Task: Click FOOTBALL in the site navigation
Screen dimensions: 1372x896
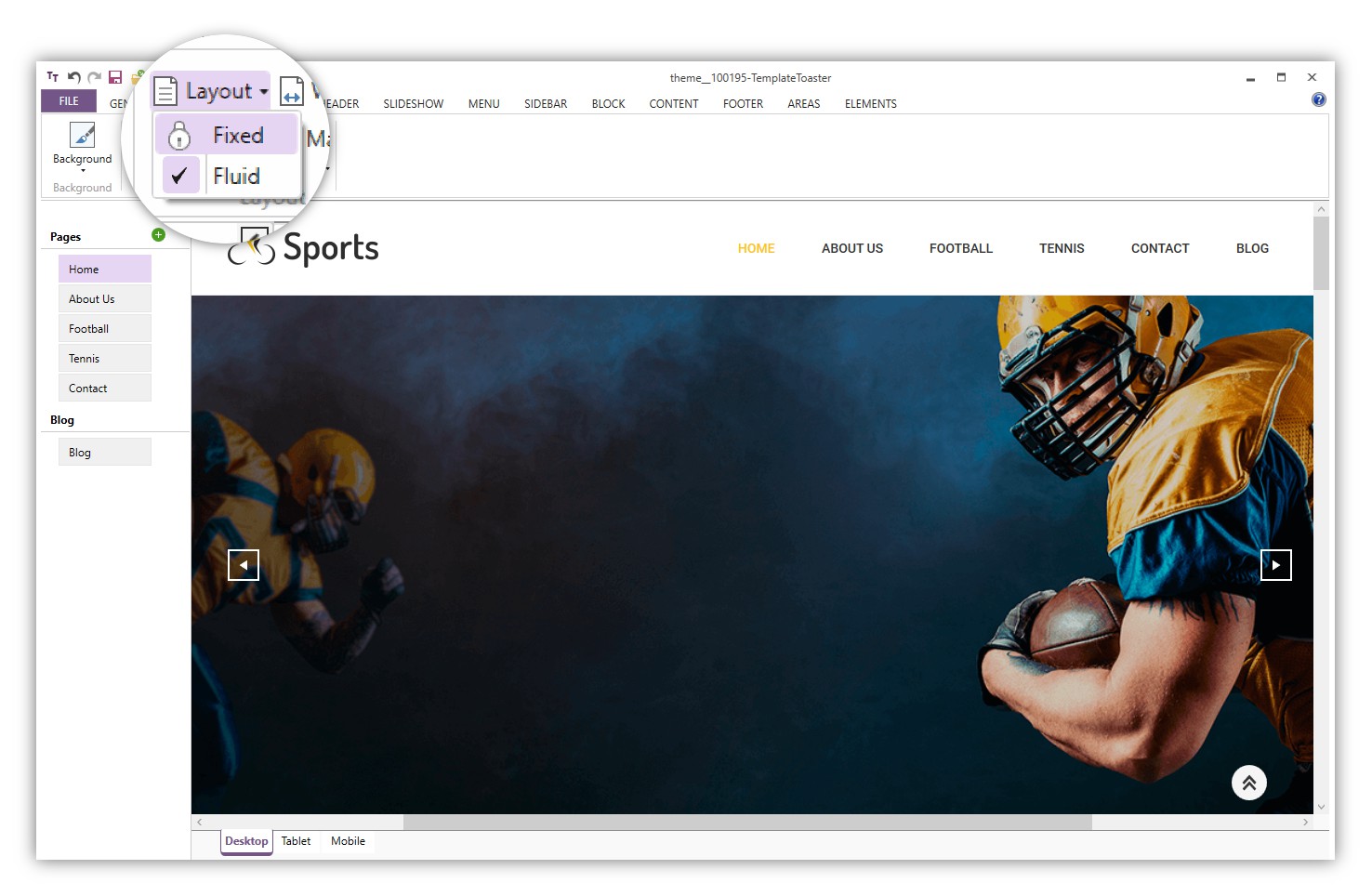Action: [x=961, y=248]
